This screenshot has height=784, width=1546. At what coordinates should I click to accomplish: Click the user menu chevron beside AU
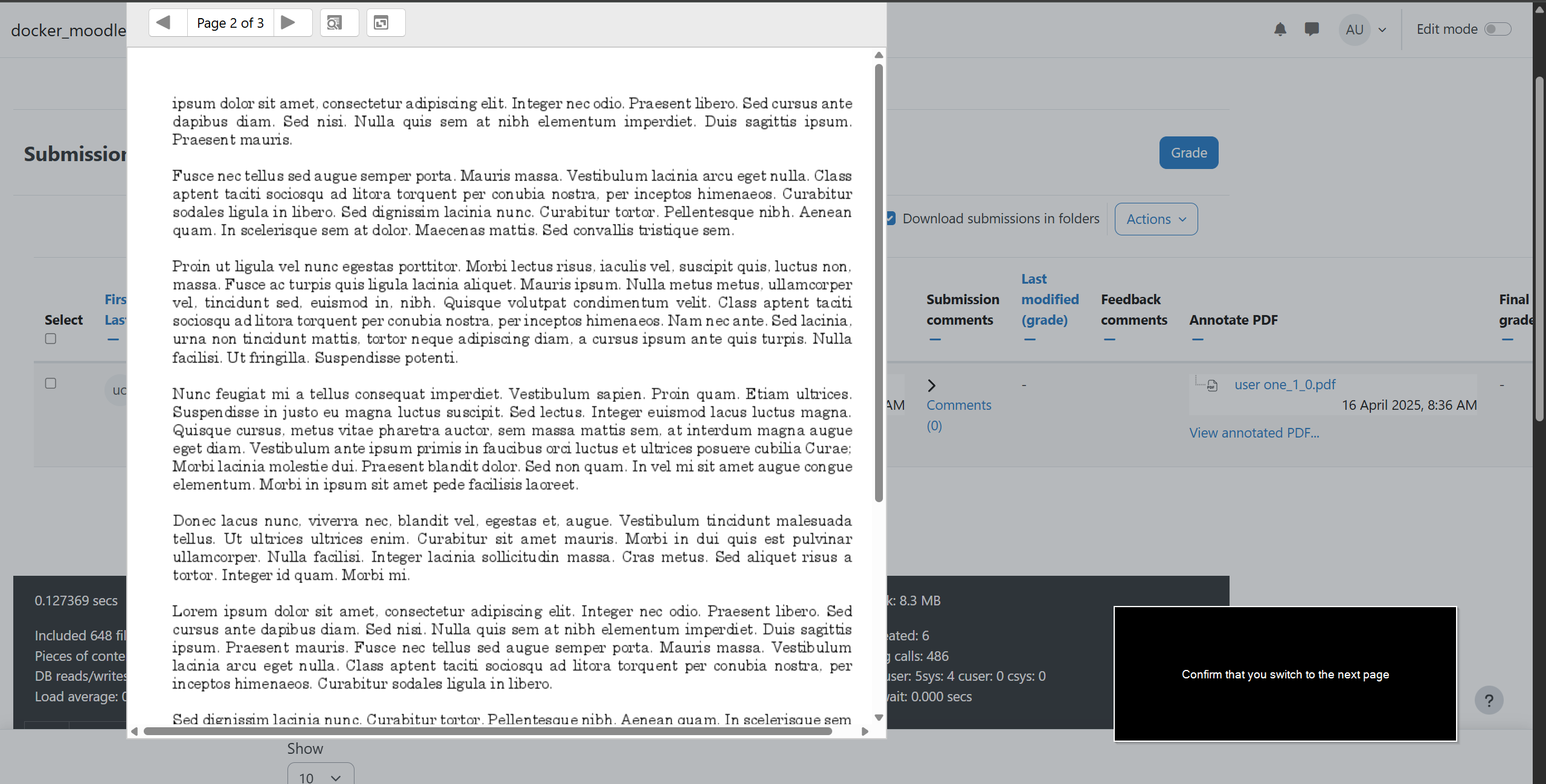[1382, 30]
